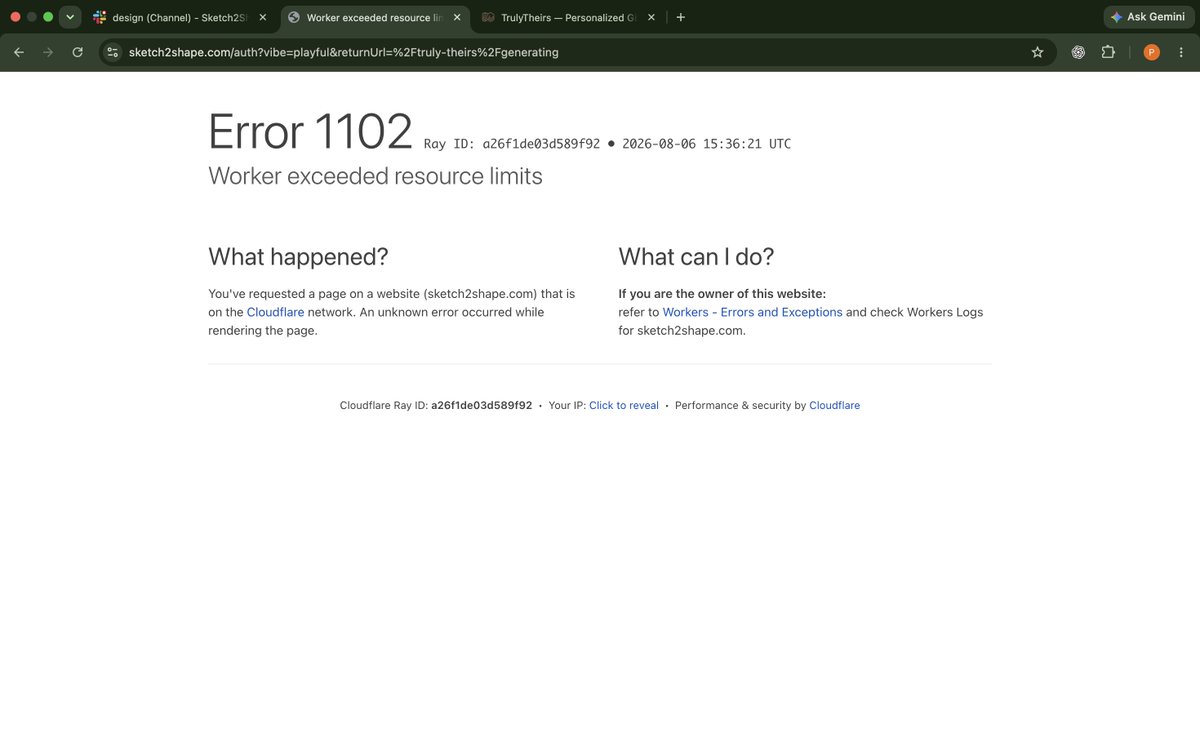Open the Extensions puzzle icon
Image resolution: width=1200 pixels, height=751 pixels.
(x=1108, y=52)
